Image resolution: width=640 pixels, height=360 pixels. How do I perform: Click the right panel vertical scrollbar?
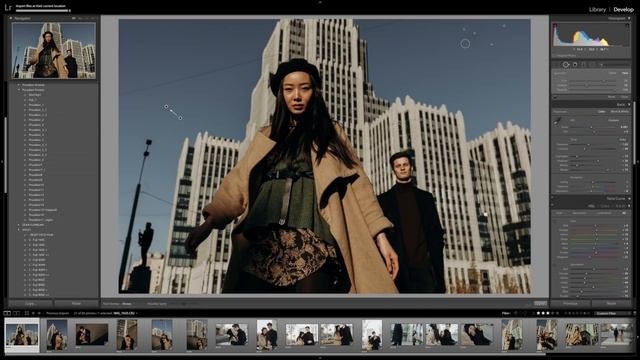click(x=634, y=133)
